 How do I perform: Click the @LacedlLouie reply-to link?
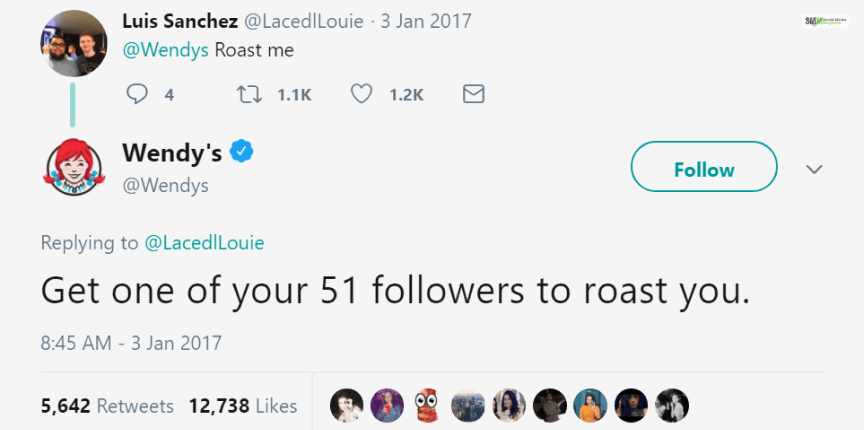[x=205, y=242]
